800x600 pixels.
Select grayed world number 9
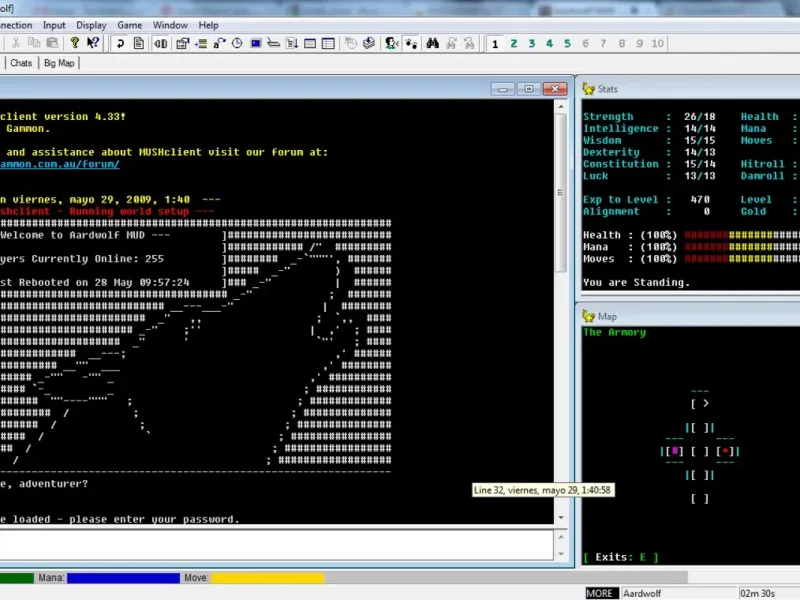coord(639,44)
